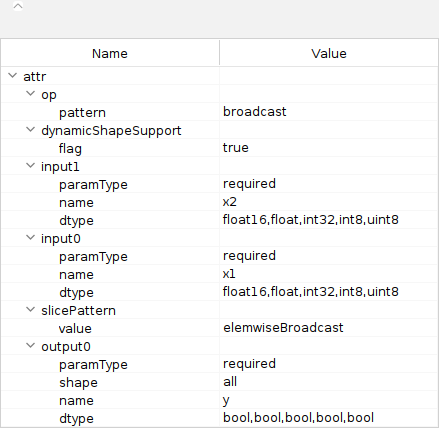Collapse the input1 node chevron
439x428 pixels.
click(31, 166)
